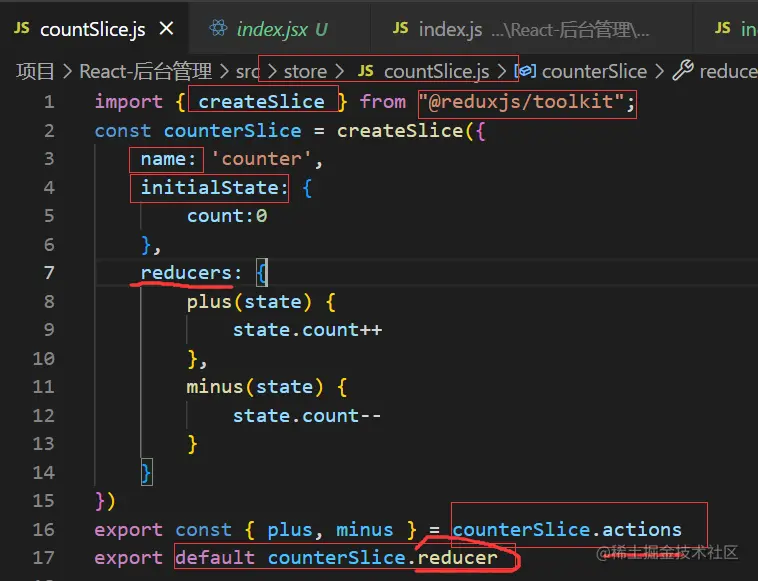Switch to the index.jsx tab
The image size is (758, 581).
tap(280, 29)
